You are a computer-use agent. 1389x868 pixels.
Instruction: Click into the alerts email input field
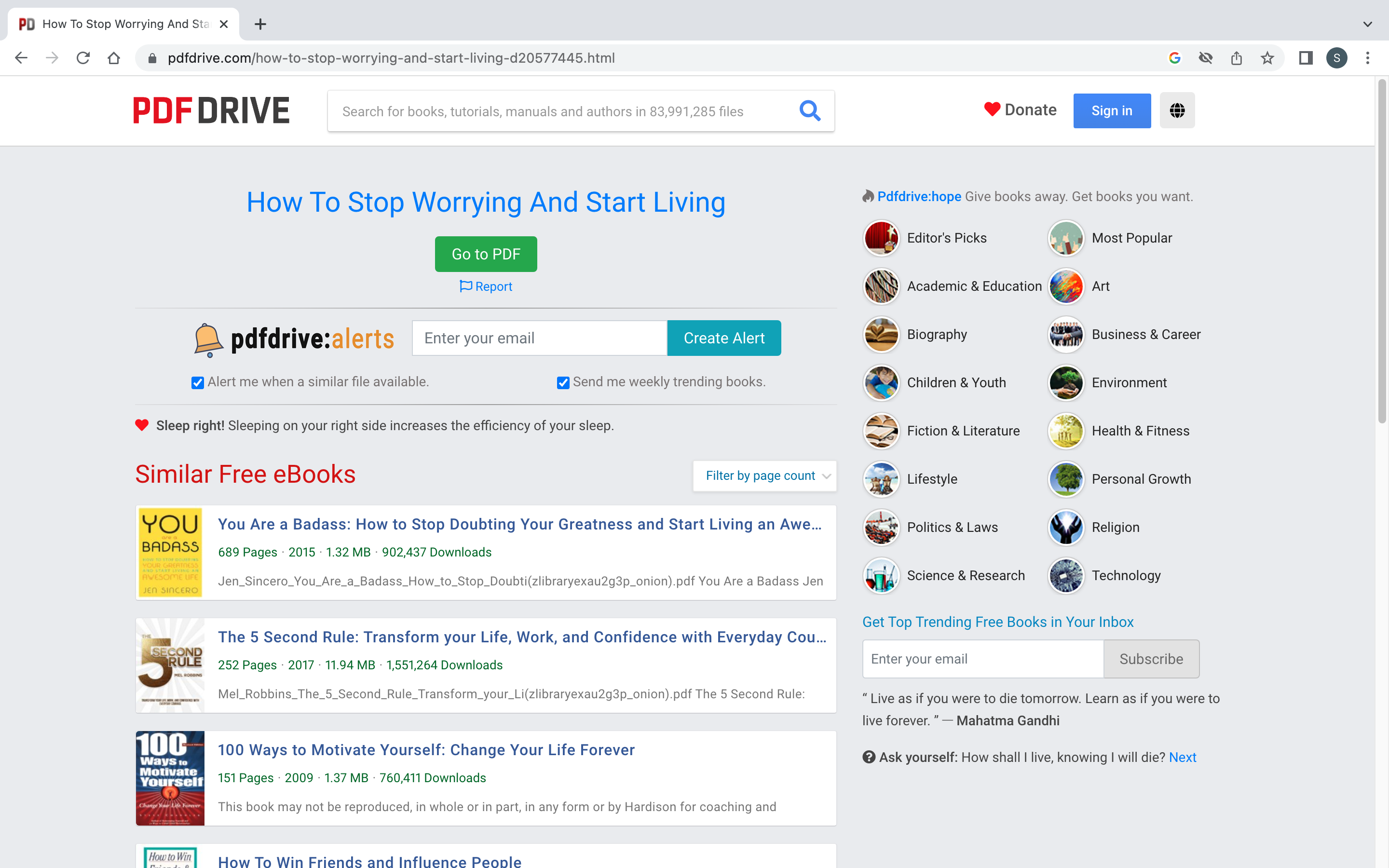[539, 338]
